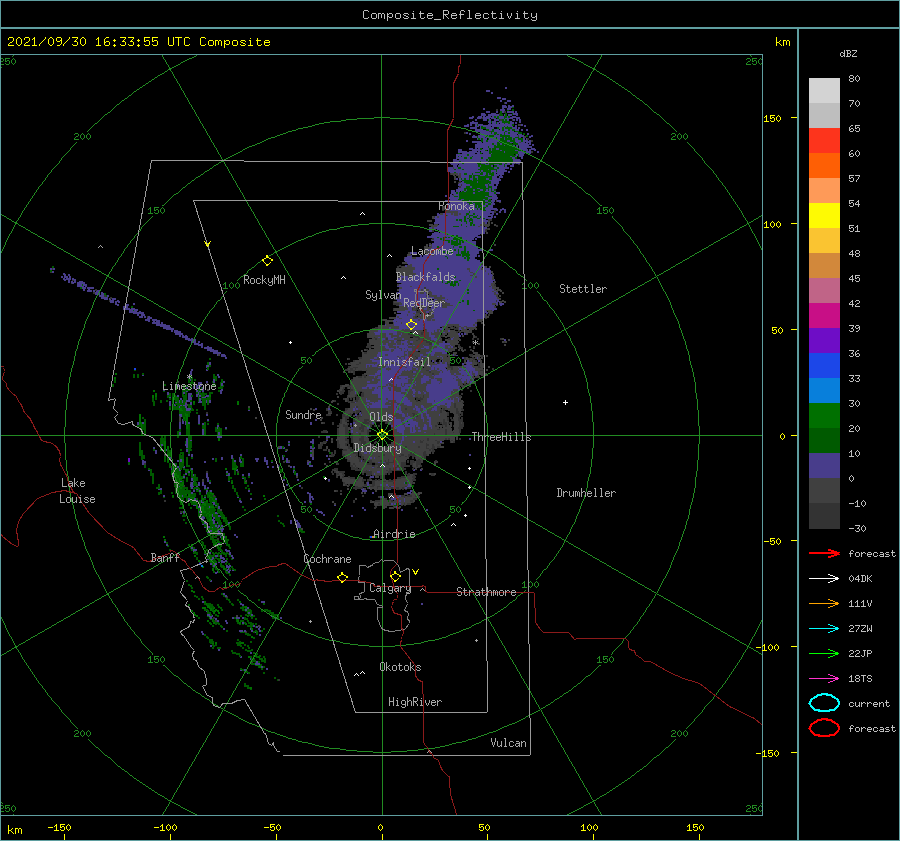
Task: Click the RockyMH label
Action: [264, 280]
